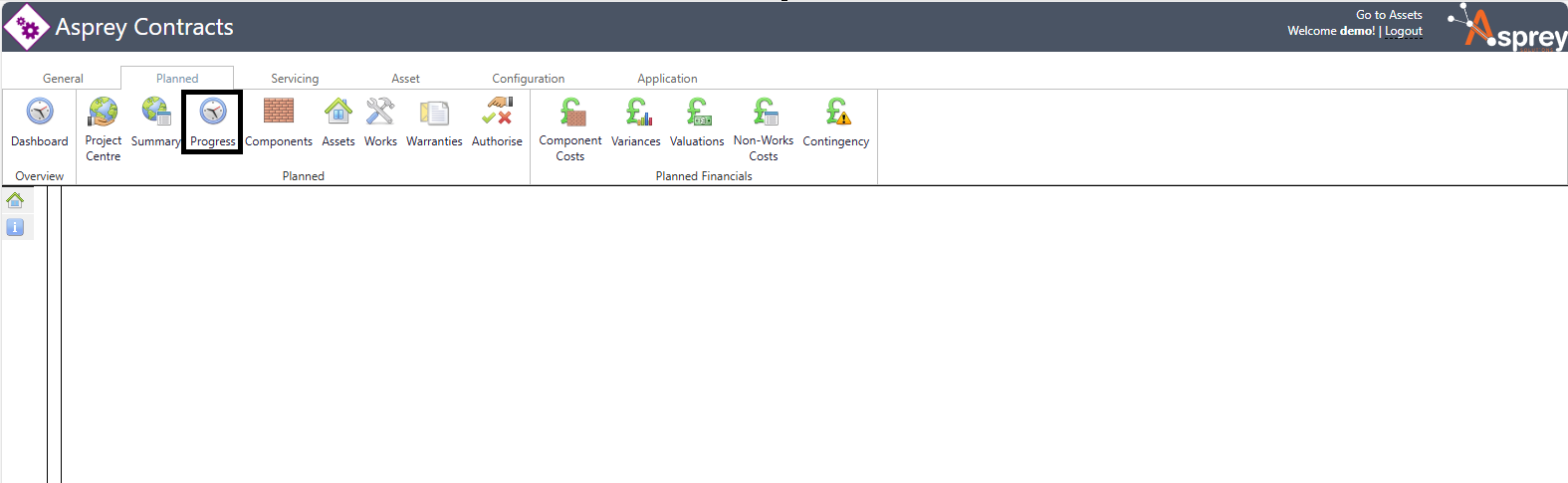
Task: Follow the Go to Assets link
Action: (1389, 15)
